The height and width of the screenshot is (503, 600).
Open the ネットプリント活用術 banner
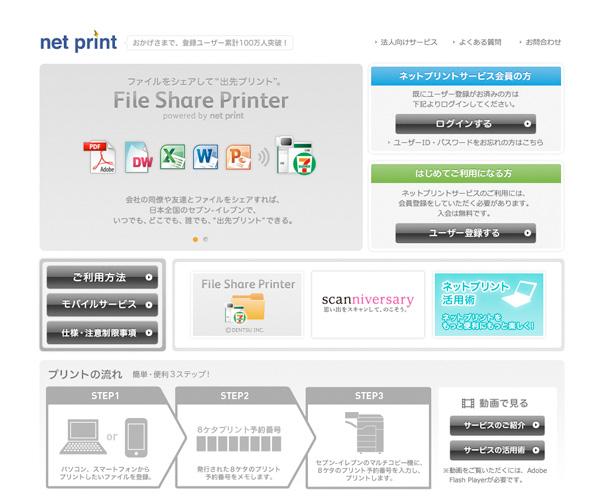click(489, 304)
